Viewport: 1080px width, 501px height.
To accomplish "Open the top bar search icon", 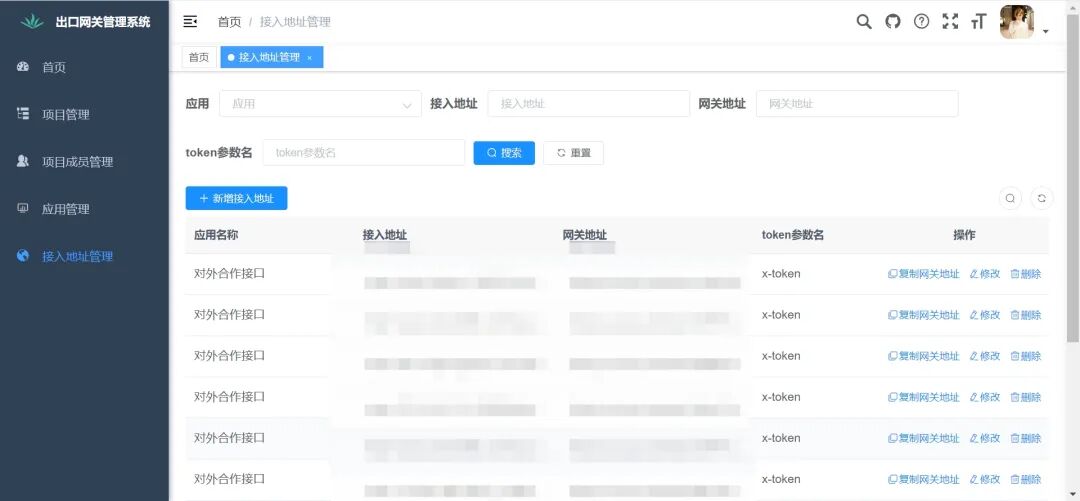I will (864, 21).
